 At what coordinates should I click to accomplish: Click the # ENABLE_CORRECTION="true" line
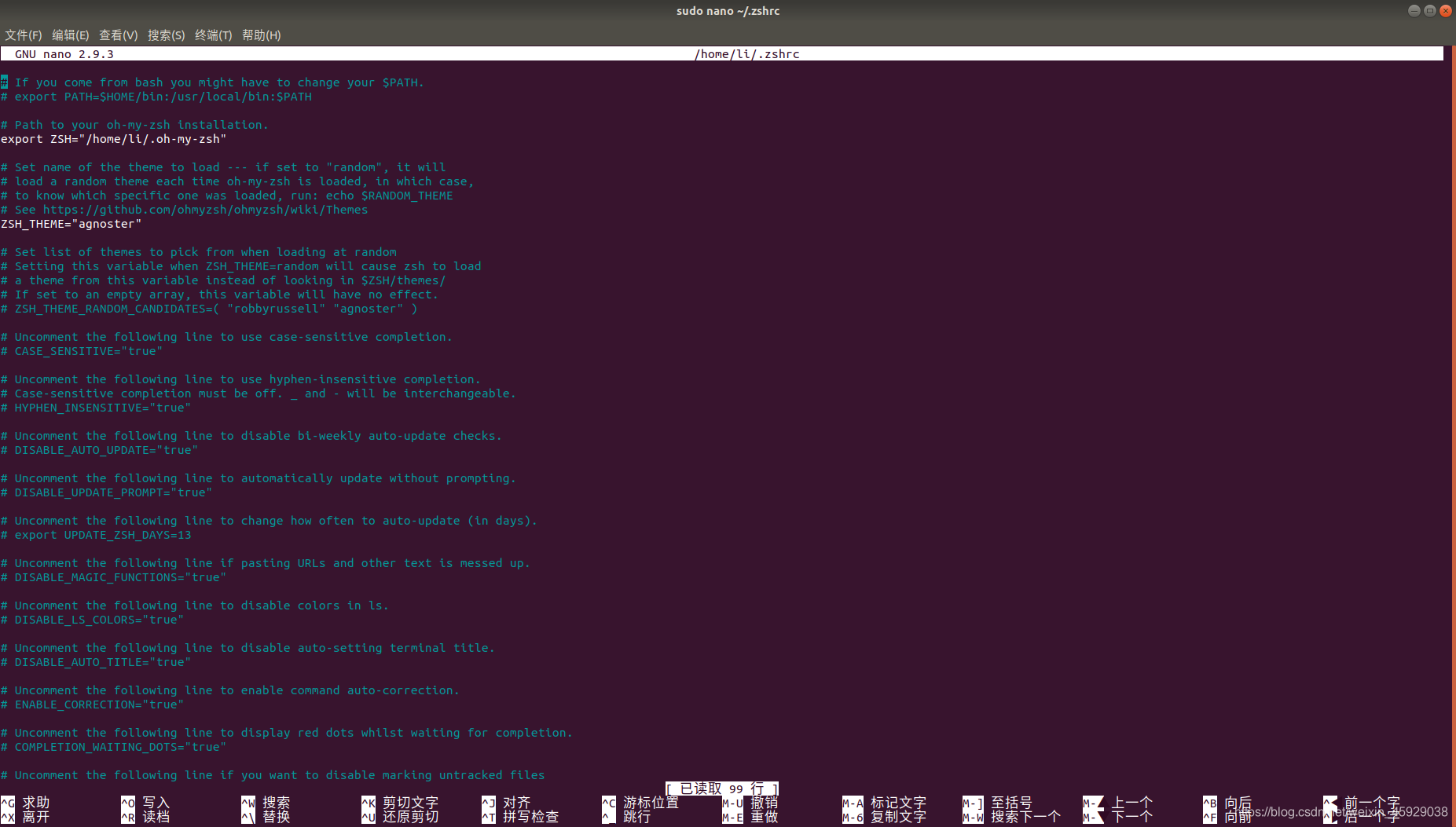click(x=93, y=704)
